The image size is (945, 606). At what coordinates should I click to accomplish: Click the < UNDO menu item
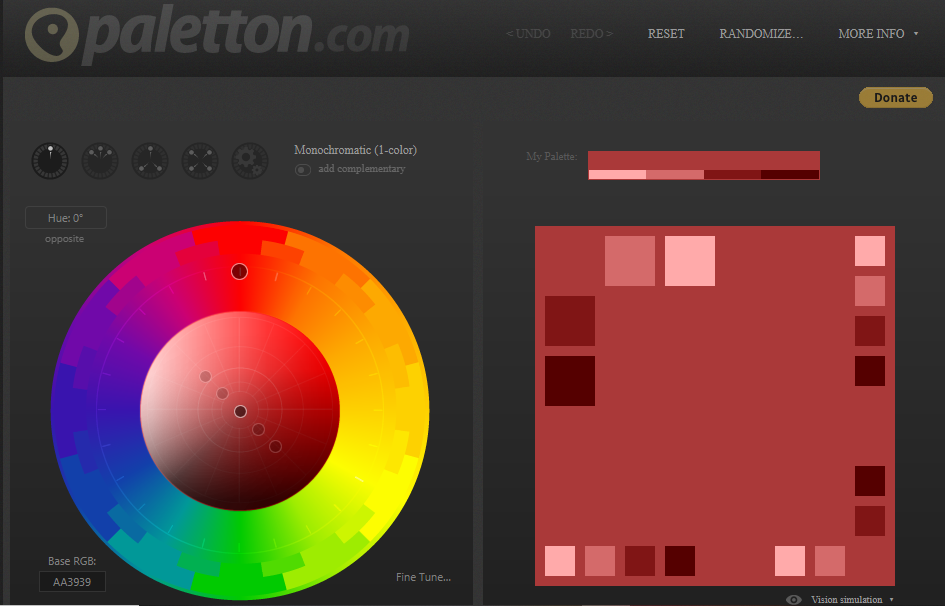[x=528, y=33]
